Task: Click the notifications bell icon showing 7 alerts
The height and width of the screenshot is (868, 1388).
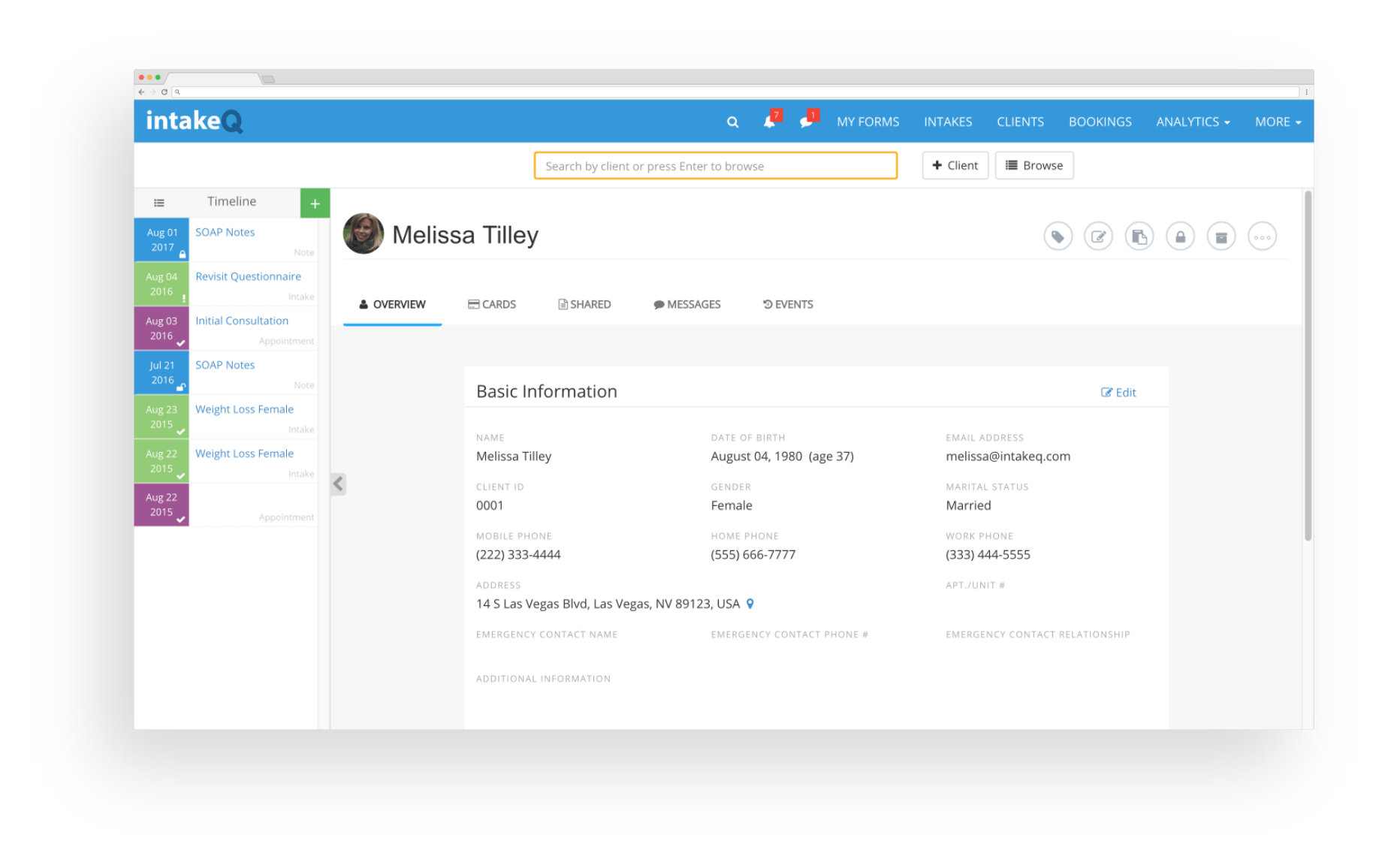Action: (x=769, y=122)
